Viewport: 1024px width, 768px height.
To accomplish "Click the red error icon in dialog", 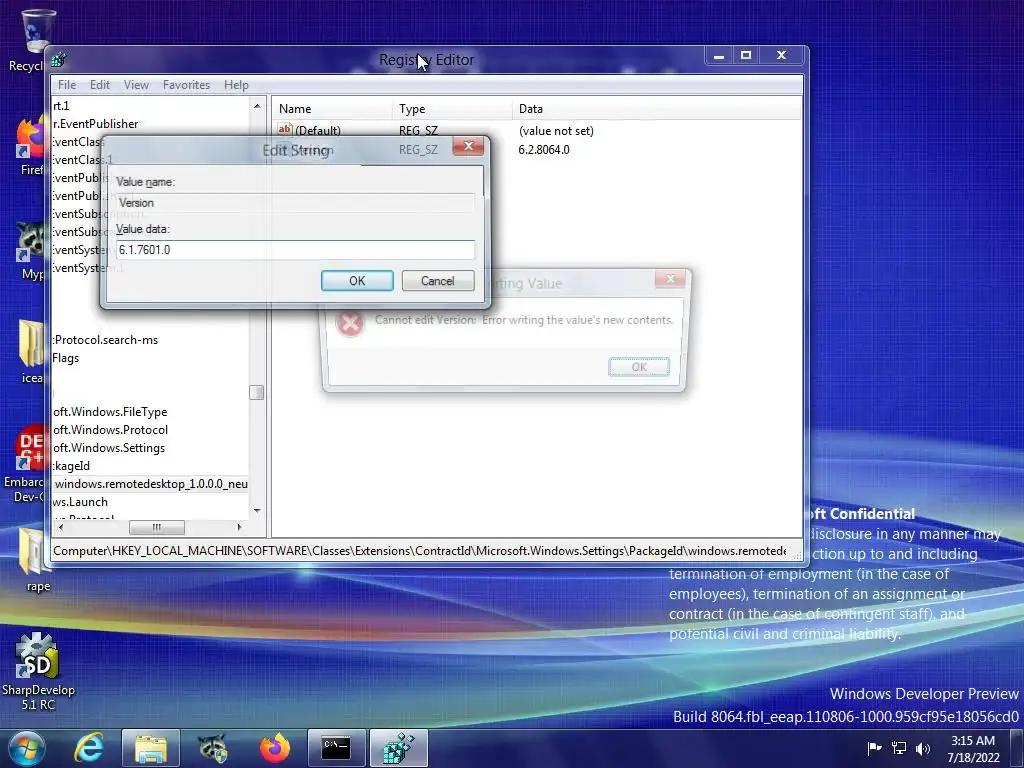I will [350, 323].
